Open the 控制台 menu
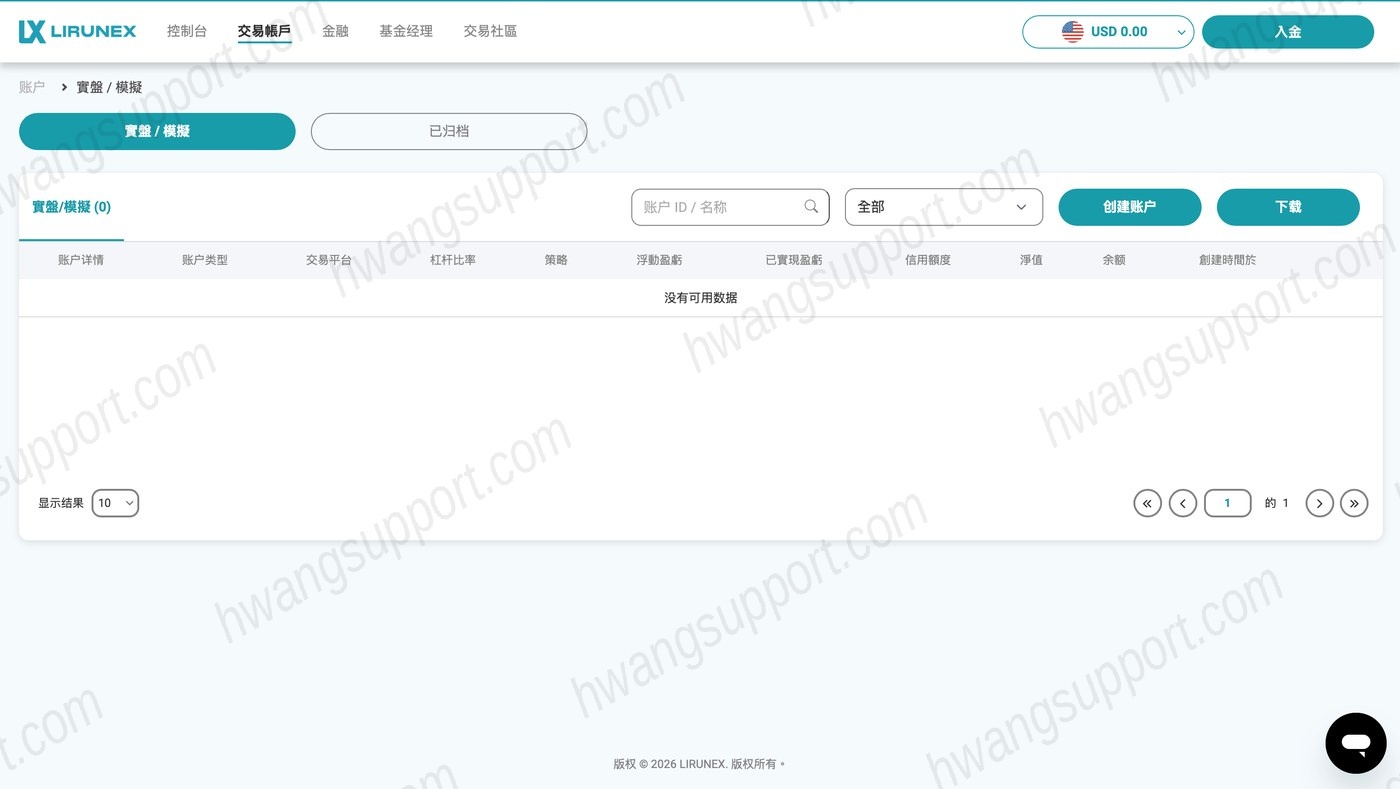 point(187,31)
